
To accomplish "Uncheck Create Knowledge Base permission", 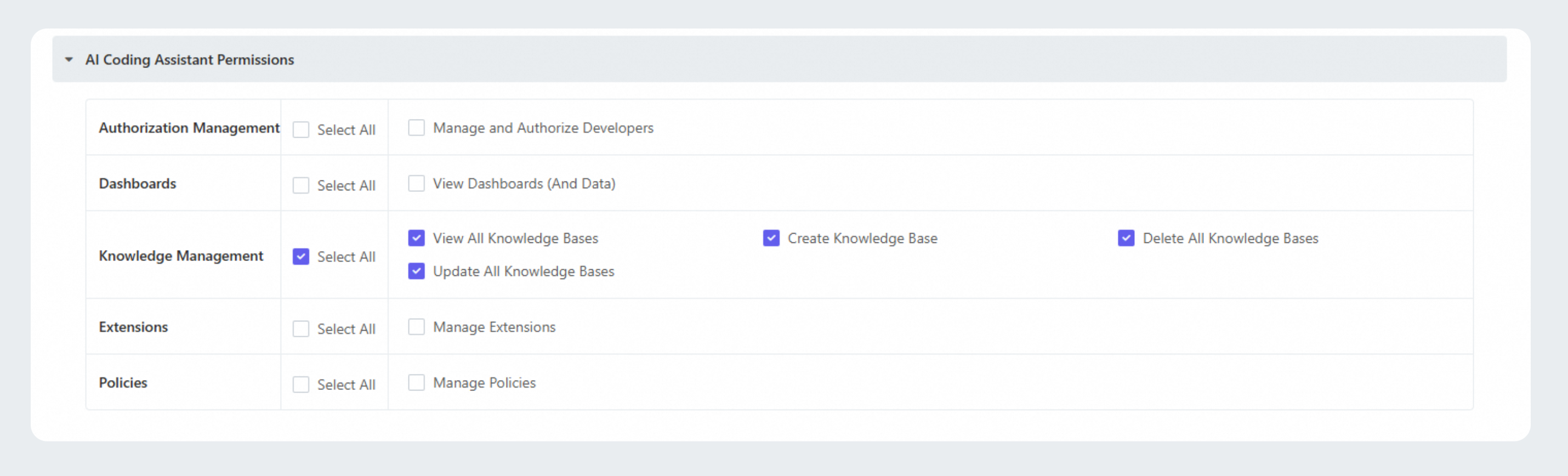I will click(x=771, y=238).
